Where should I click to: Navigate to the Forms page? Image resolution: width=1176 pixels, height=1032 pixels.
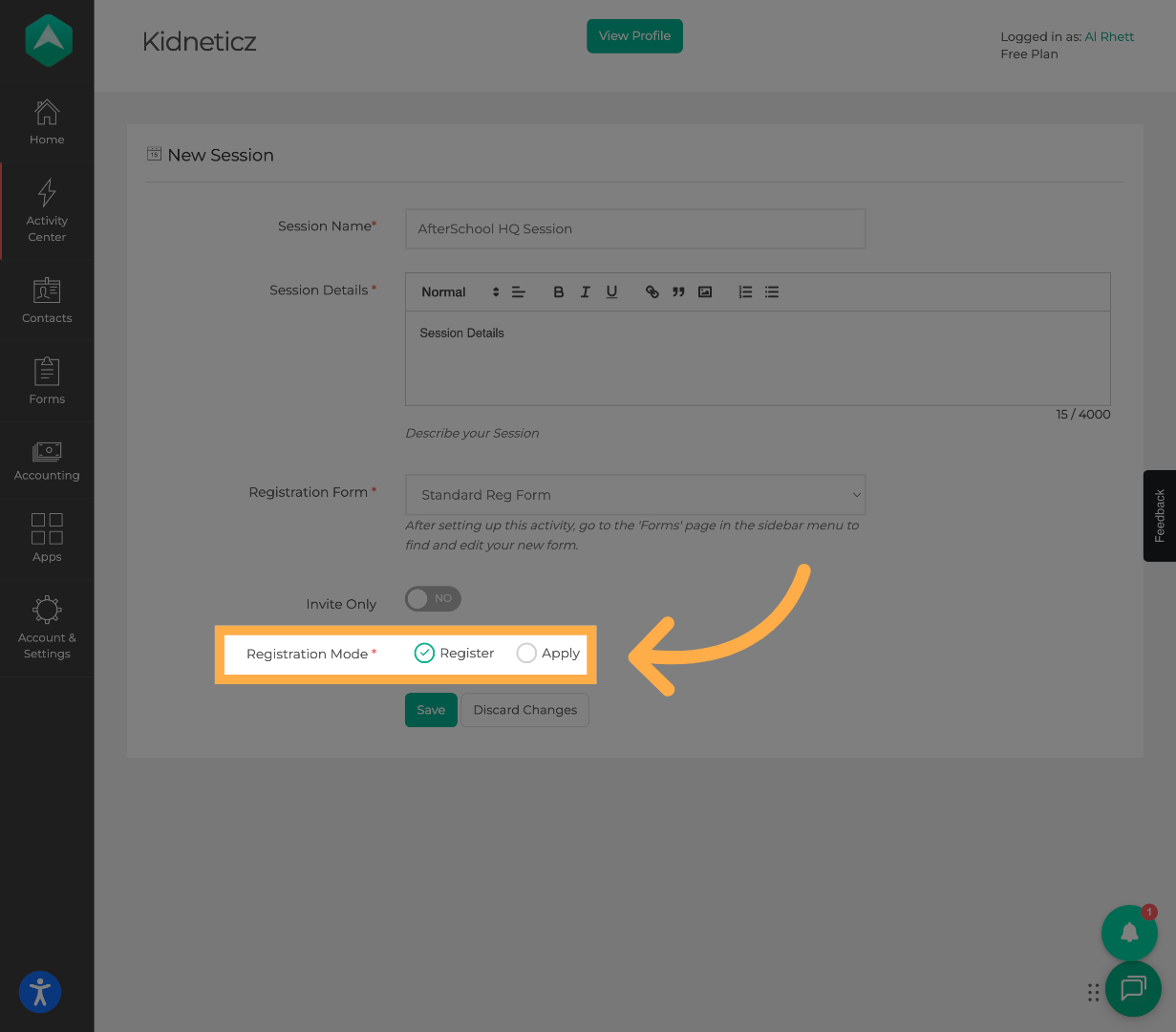click(x=46, y=380)
